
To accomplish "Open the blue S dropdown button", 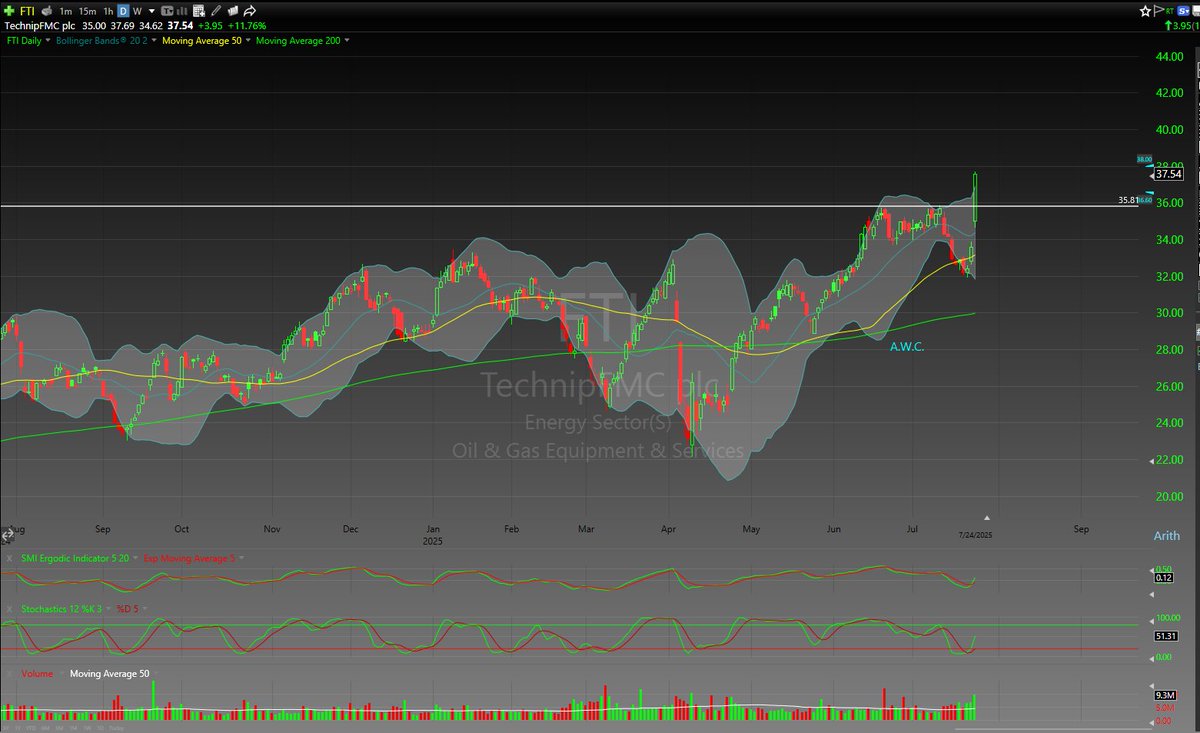I will coord(1183,11).
